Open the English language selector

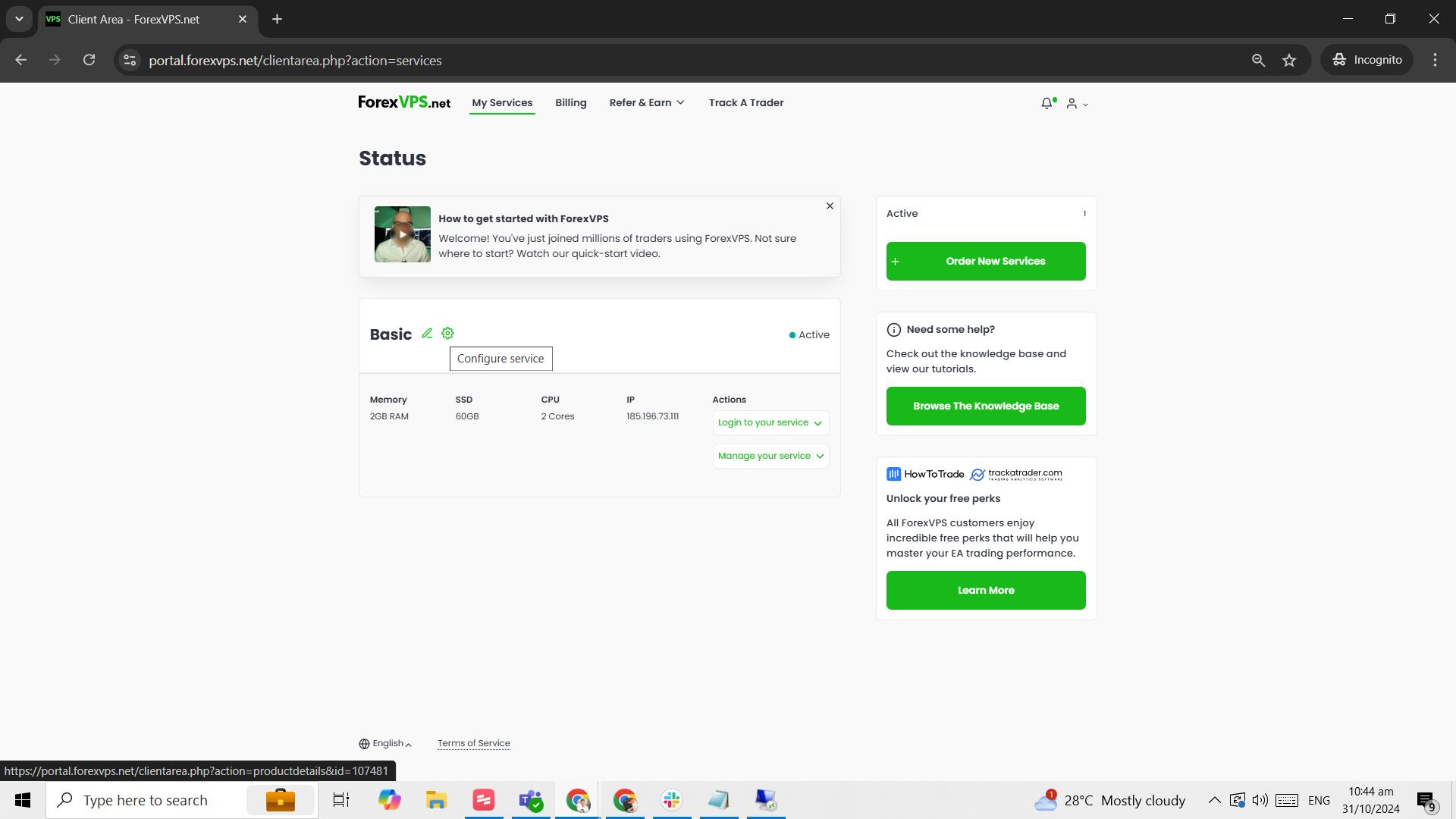click(385, 744)
